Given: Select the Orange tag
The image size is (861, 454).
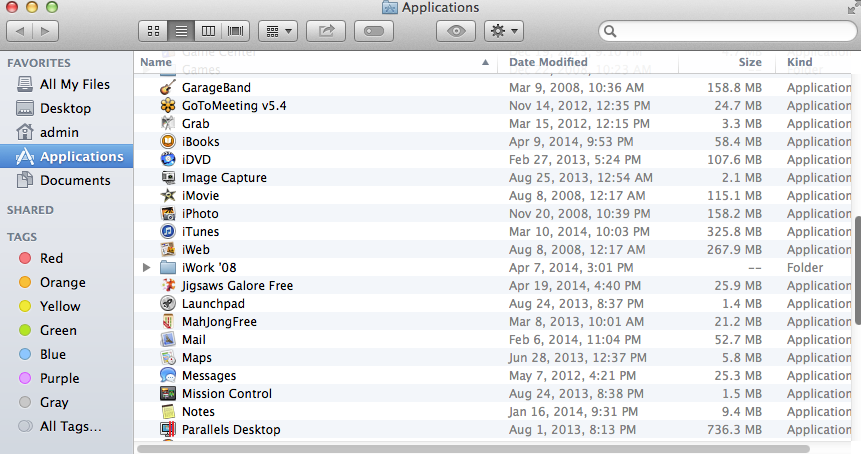Looking at the screenshot, I should click(66, 282).
